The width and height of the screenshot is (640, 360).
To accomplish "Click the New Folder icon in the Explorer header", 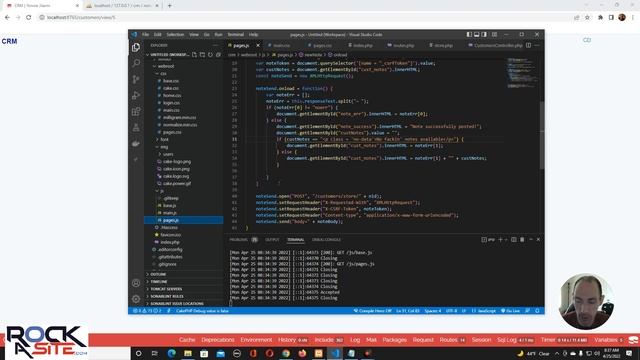I will (x=202, y=55).
